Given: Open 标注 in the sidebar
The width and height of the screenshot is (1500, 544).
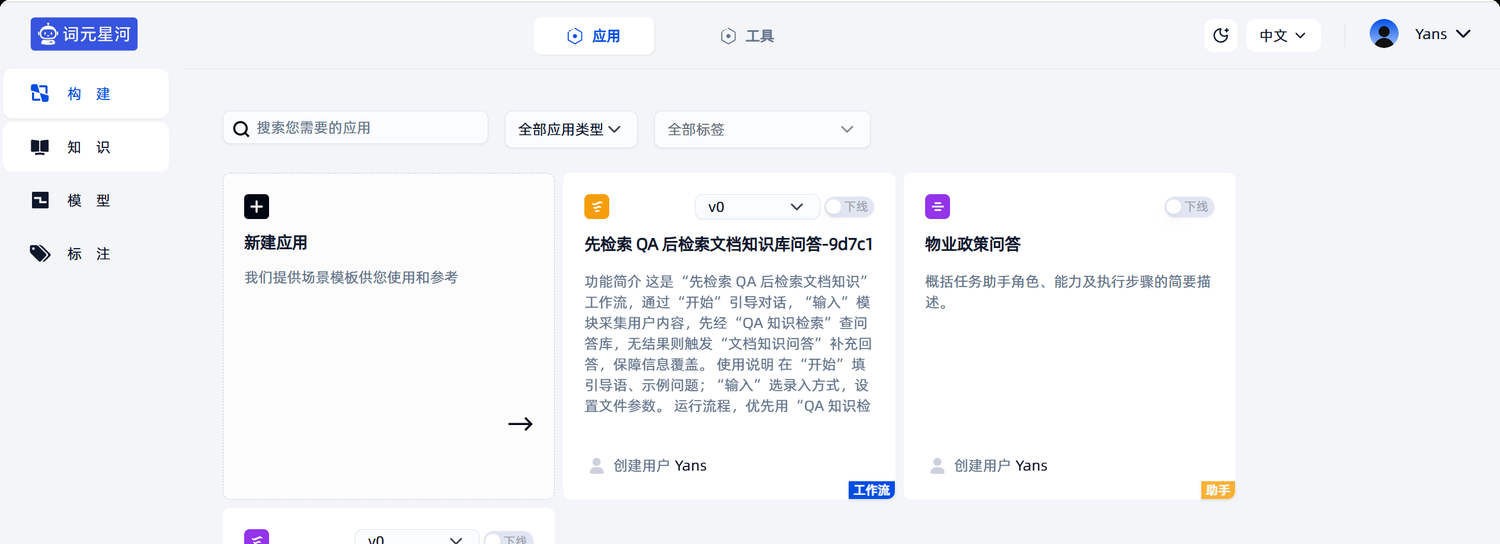Looking at the screenshot, I should 86,254.
